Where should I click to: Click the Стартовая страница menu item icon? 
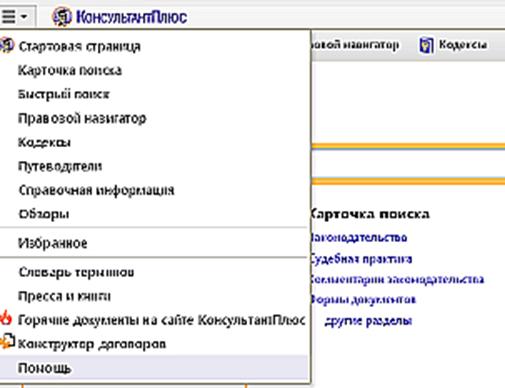tap(7, 45)
